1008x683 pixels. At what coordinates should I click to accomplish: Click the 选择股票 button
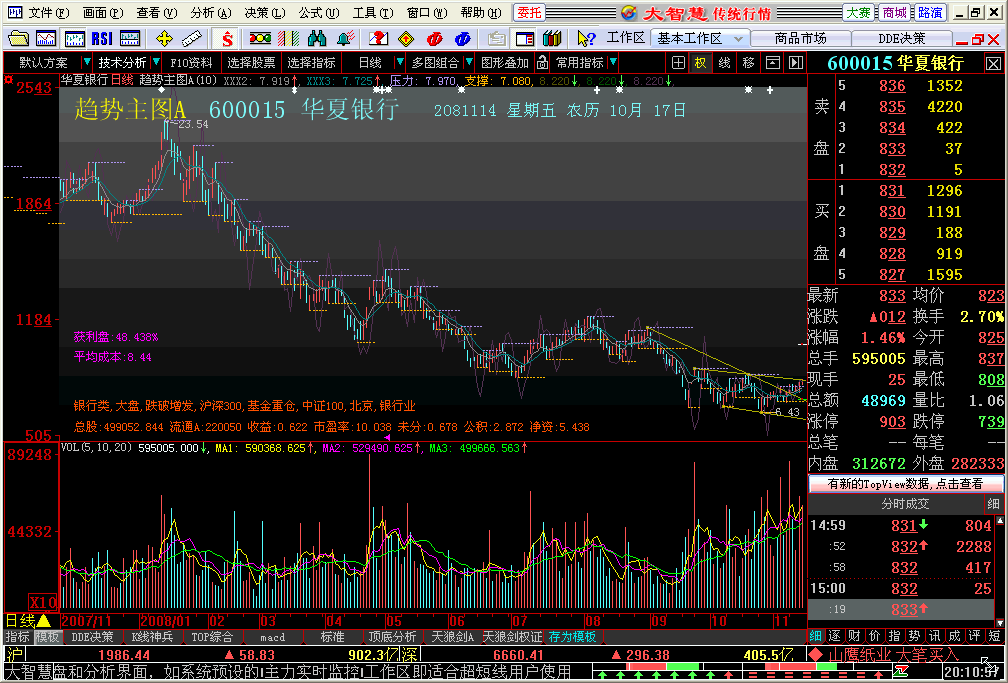251,62
